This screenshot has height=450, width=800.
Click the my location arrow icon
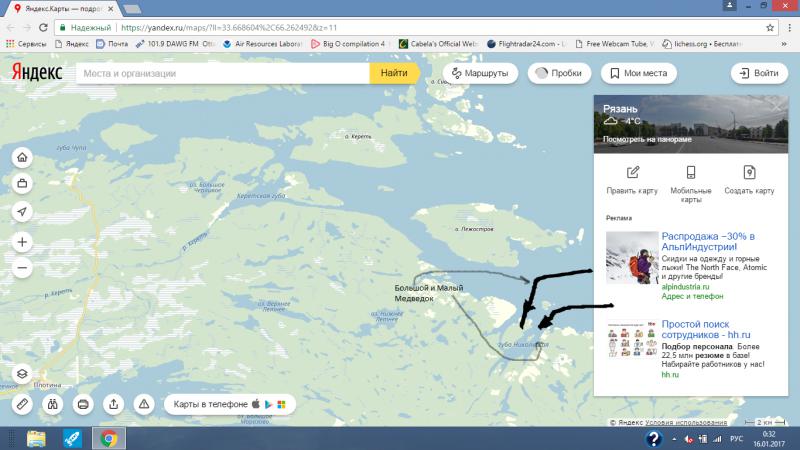23,211
